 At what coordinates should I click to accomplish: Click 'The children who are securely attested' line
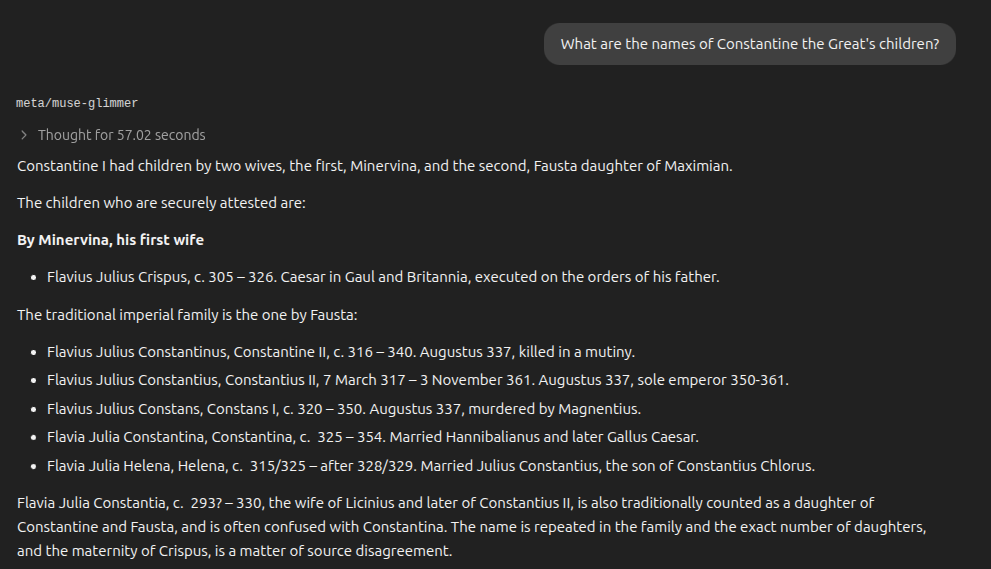[161, 203]
